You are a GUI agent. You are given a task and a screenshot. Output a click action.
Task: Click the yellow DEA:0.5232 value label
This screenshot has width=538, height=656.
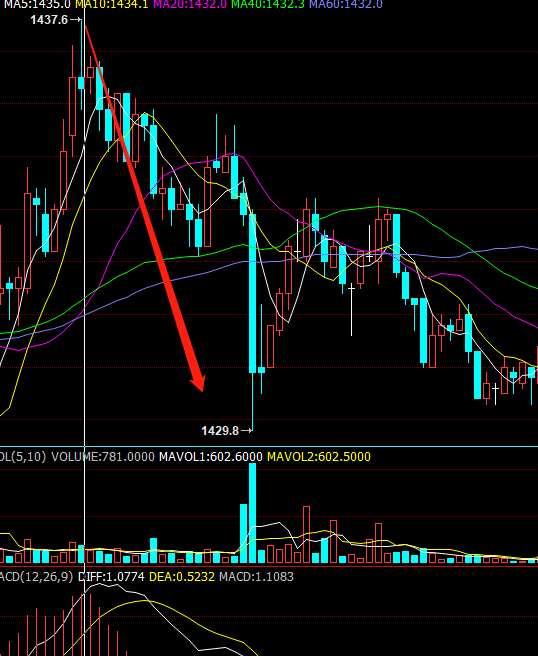(x=182, y=577)
